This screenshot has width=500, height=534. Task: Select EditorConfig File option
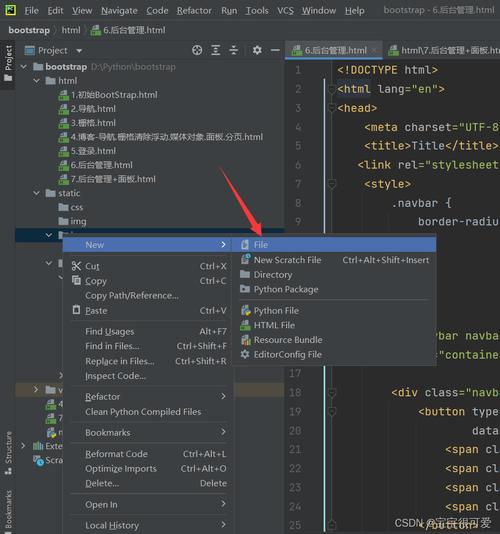[287, 355]
